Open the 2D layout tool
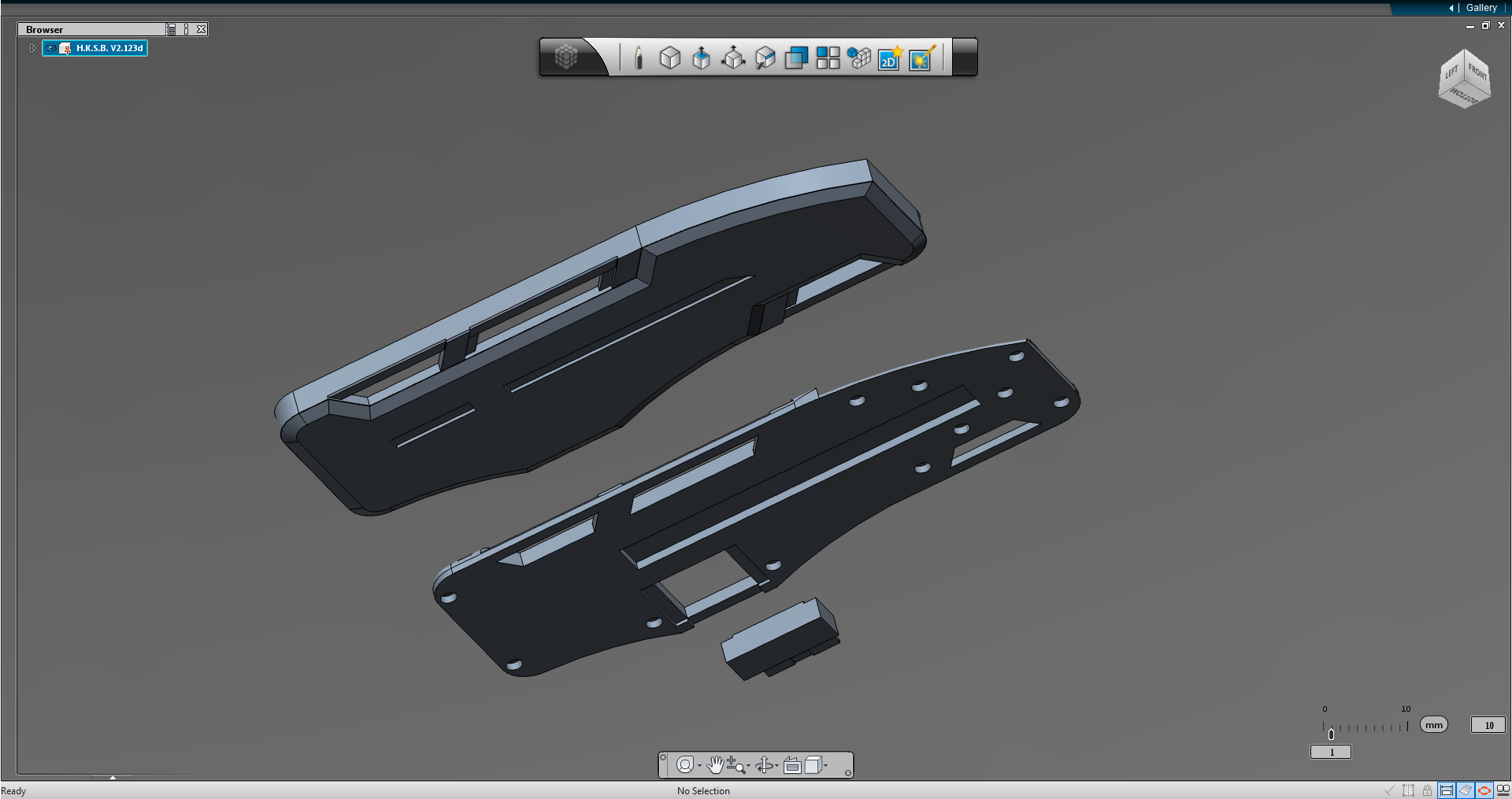The height and width of the screenshot is (799, 1512). [x=890, y=57]
